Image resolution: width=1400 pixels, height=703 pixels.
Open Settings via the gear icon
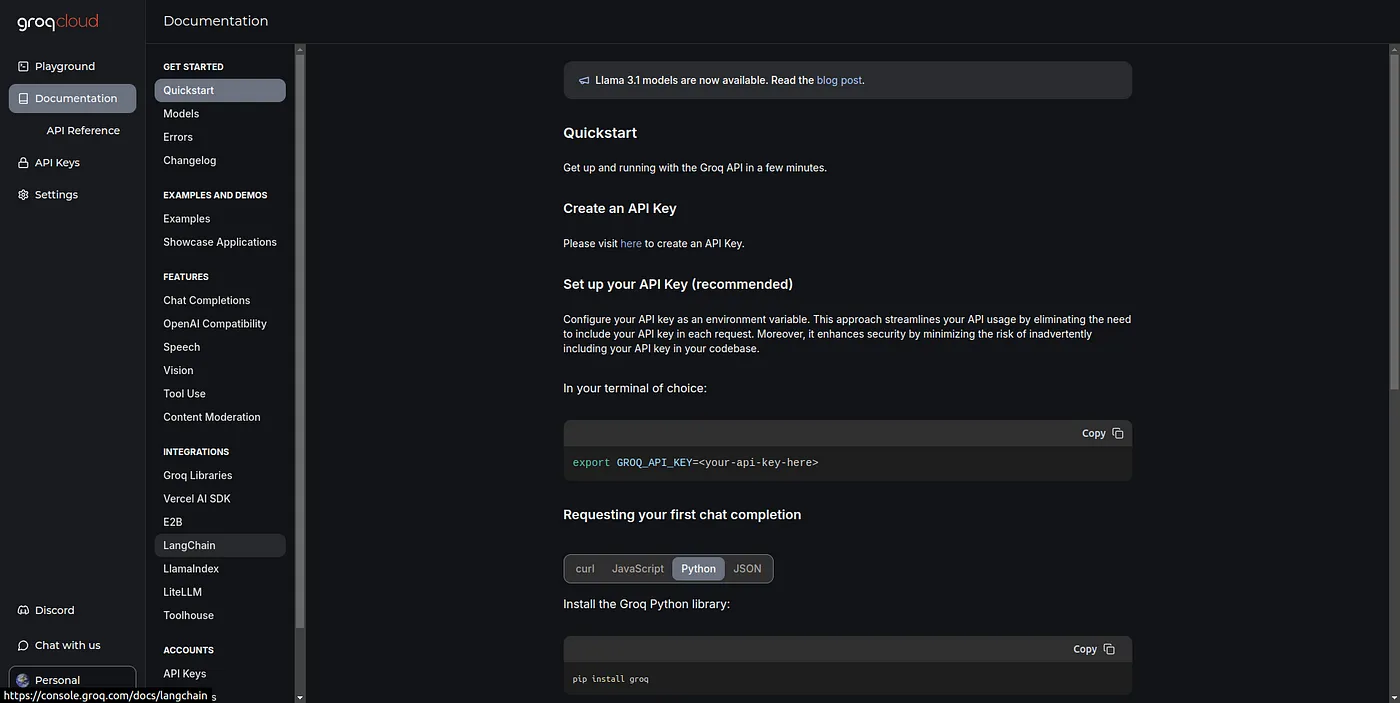click(23, 195)
